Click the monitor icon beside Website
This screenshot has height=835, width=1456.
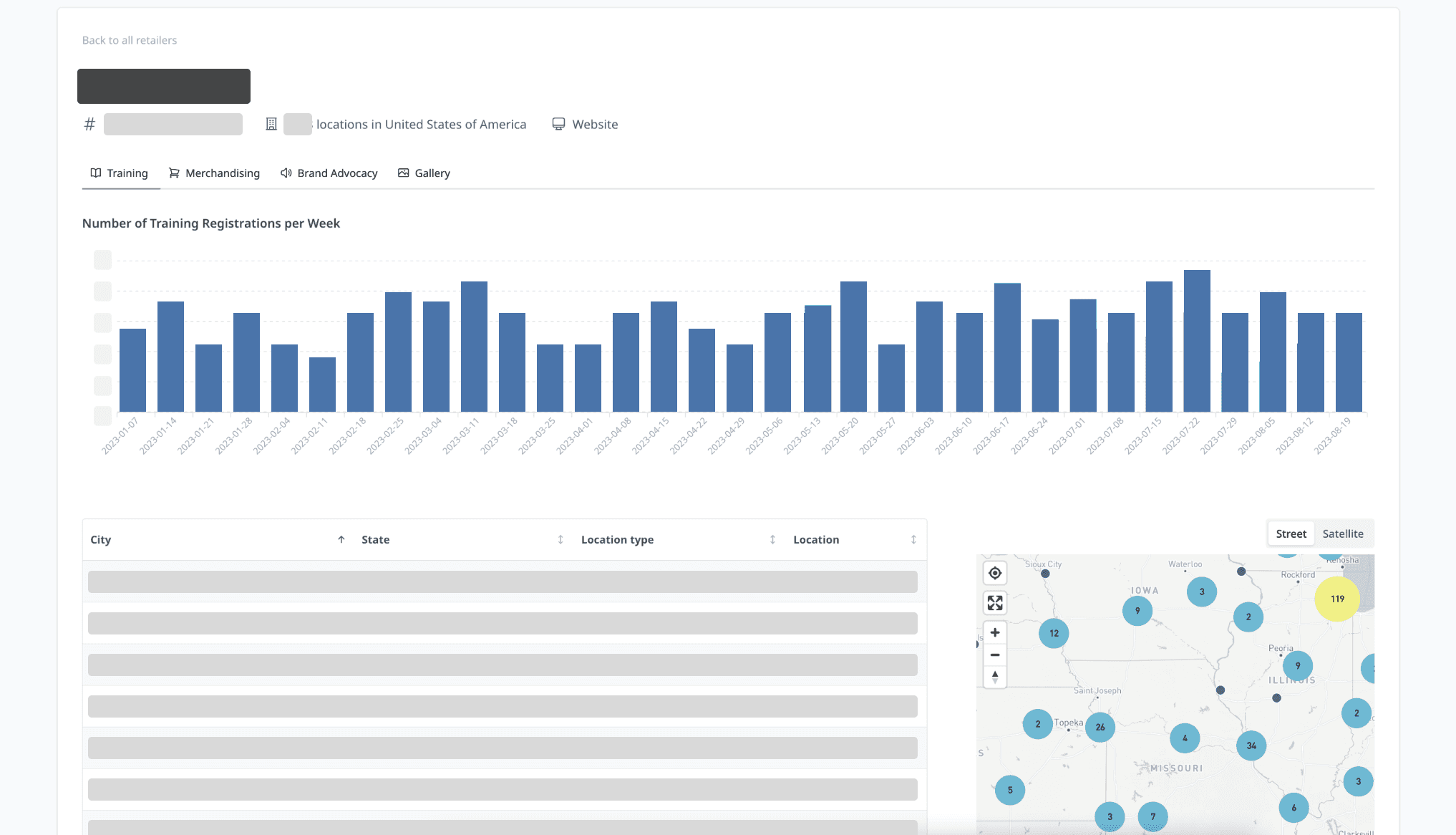[x=558, y=123]
